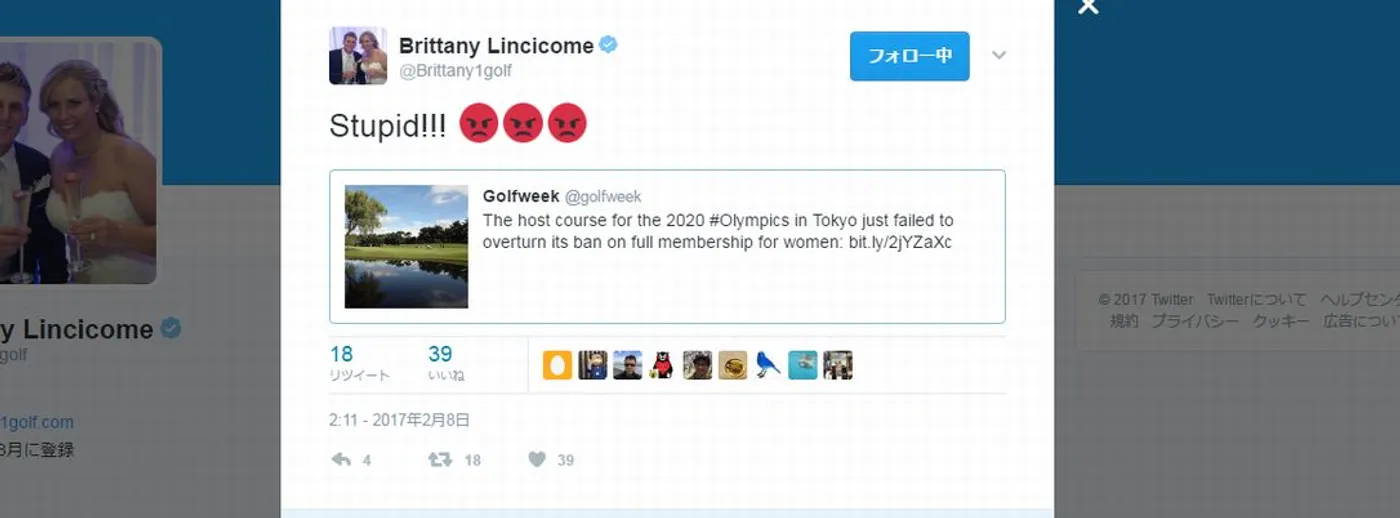Image resolution: width=1400 pixels, height=518 pixels.
Task: Click the golf course thumbnail in the quoted tweet
Action: pos(406,246)
